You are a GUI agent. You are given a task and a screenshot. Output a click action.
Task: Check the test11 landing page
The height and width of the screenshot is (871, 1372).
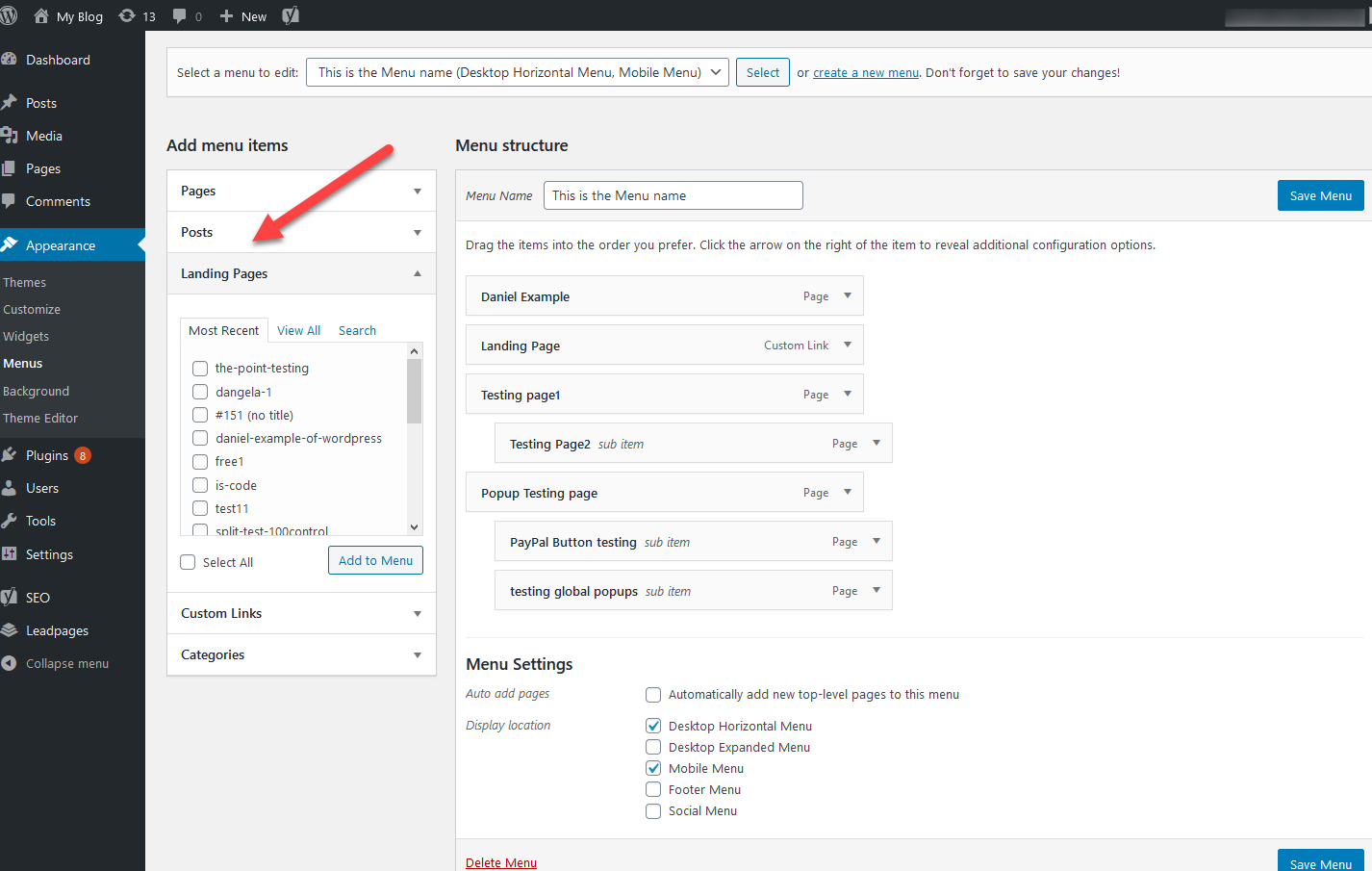(x=200, y=508)
